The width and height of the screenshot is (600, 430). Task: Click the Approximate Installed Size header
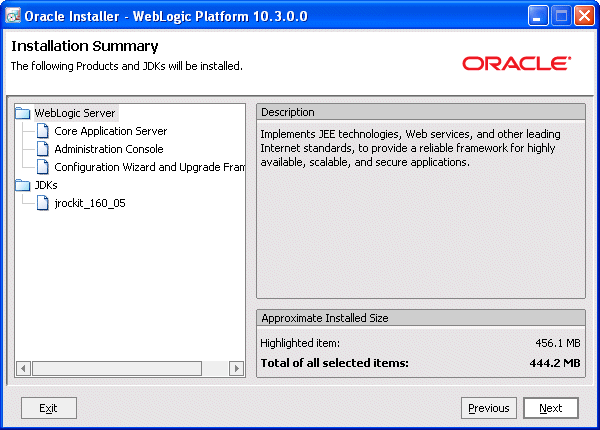point(421,318)
